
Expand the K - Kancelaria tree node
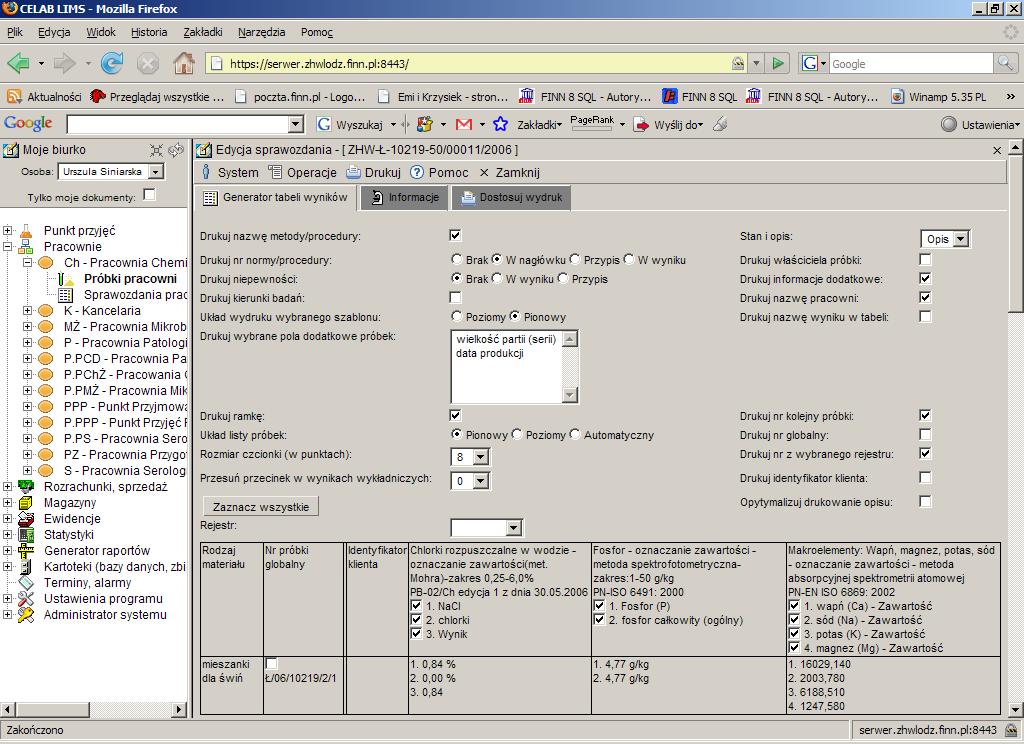[x=27, y=311]
